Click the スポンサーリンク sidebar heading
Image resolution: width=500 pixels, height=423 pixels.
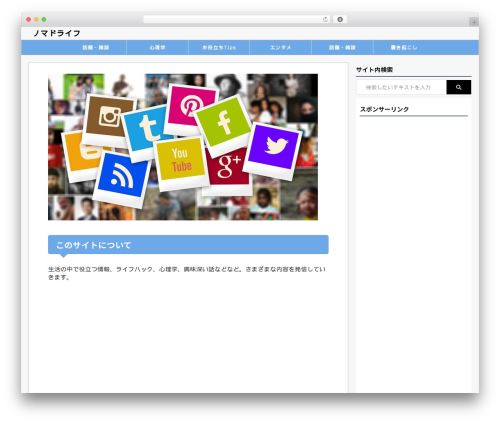click(384, 109)
